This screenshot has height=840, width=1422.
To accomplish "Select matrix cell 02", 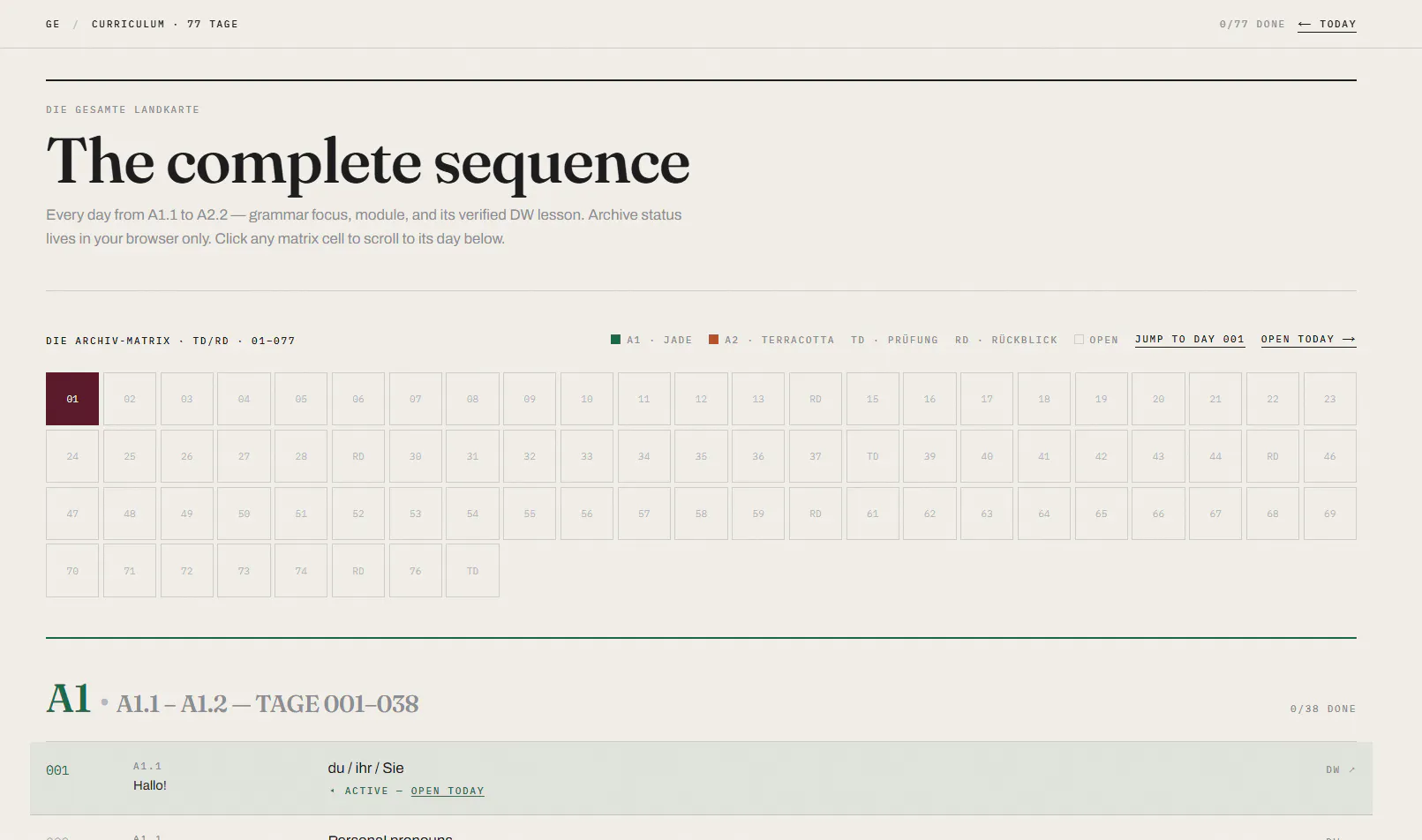I will coord(130,399).
